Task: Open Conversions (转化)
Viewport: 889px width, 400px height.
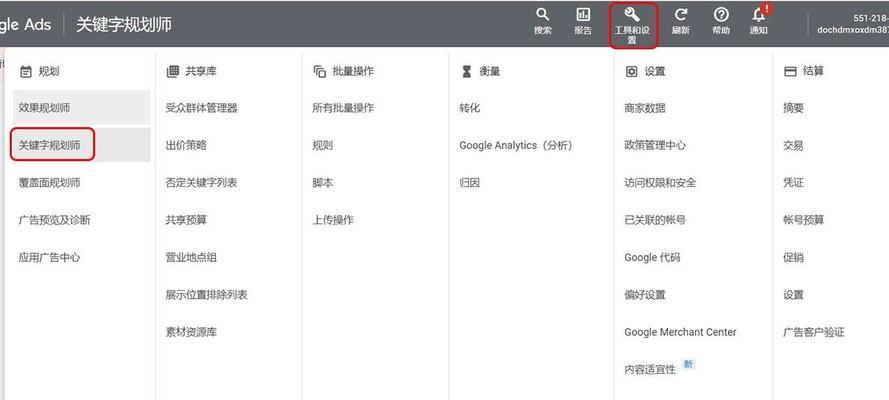Action: (x=469, y=108)
